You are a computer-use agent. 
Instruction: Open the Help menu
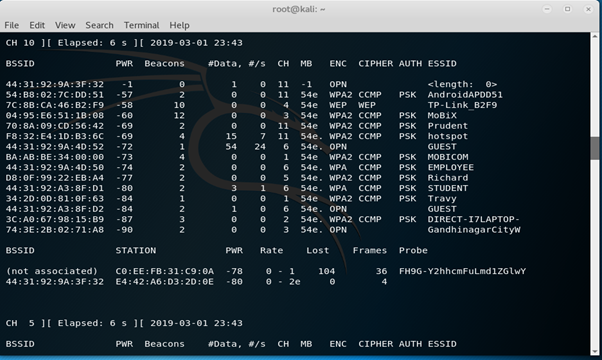(x=179, y=25)
